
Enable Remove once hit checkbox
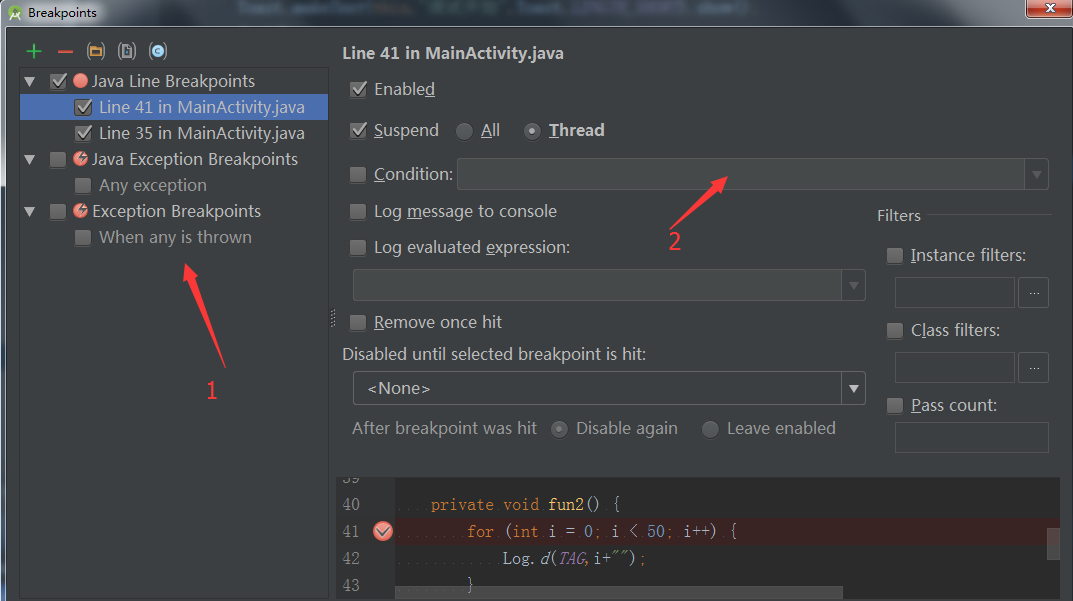[x=358, y=322]
